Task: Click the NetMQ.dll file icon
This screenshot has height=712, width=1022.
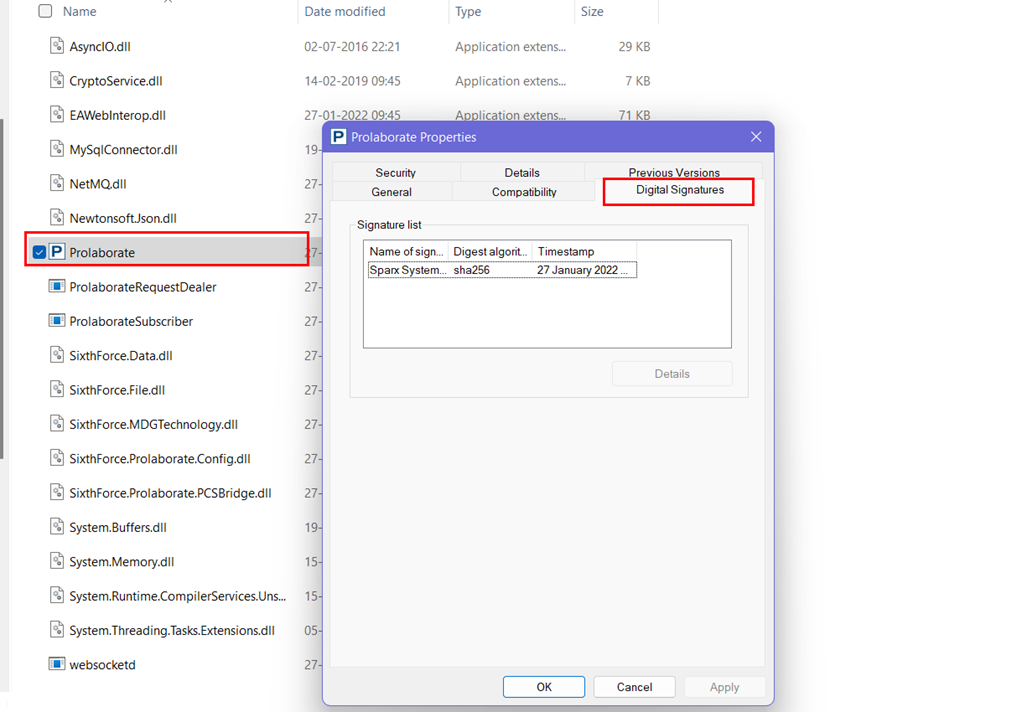Action: tap(57, 183)
